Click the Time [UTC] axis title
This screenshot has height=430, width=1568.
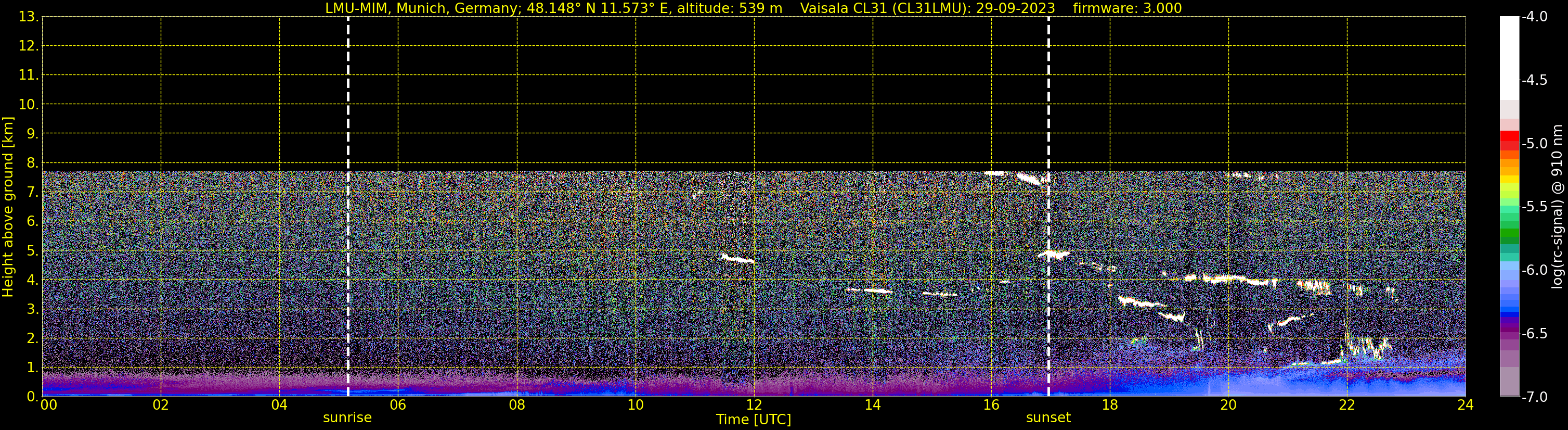tap(754, 420)
